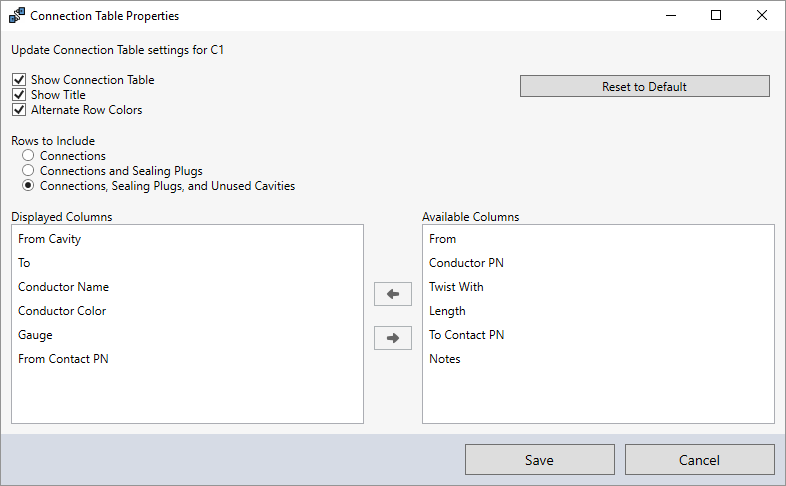Select Connections, Sealing Plugs, and Unused Cavities
Viewport: 786px width, 486px height.
[28, 185]
